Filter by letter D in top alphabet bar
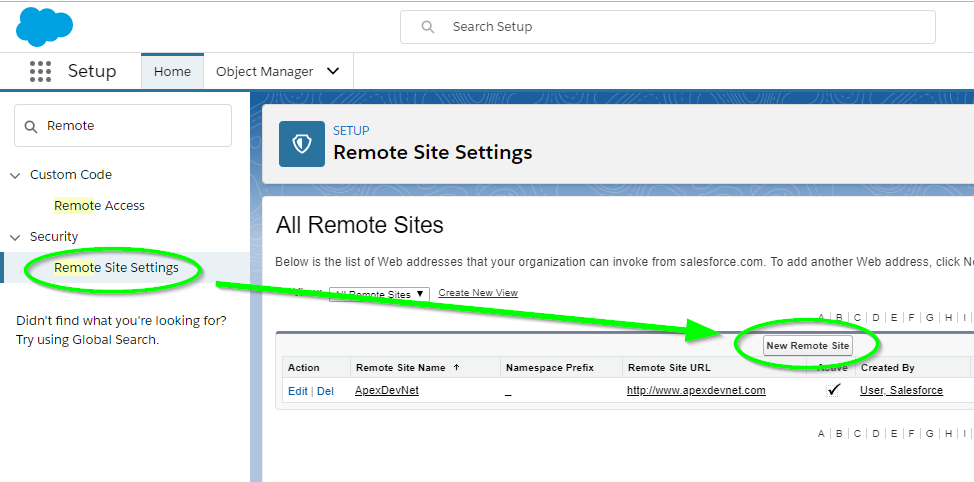 pos(876,317)
